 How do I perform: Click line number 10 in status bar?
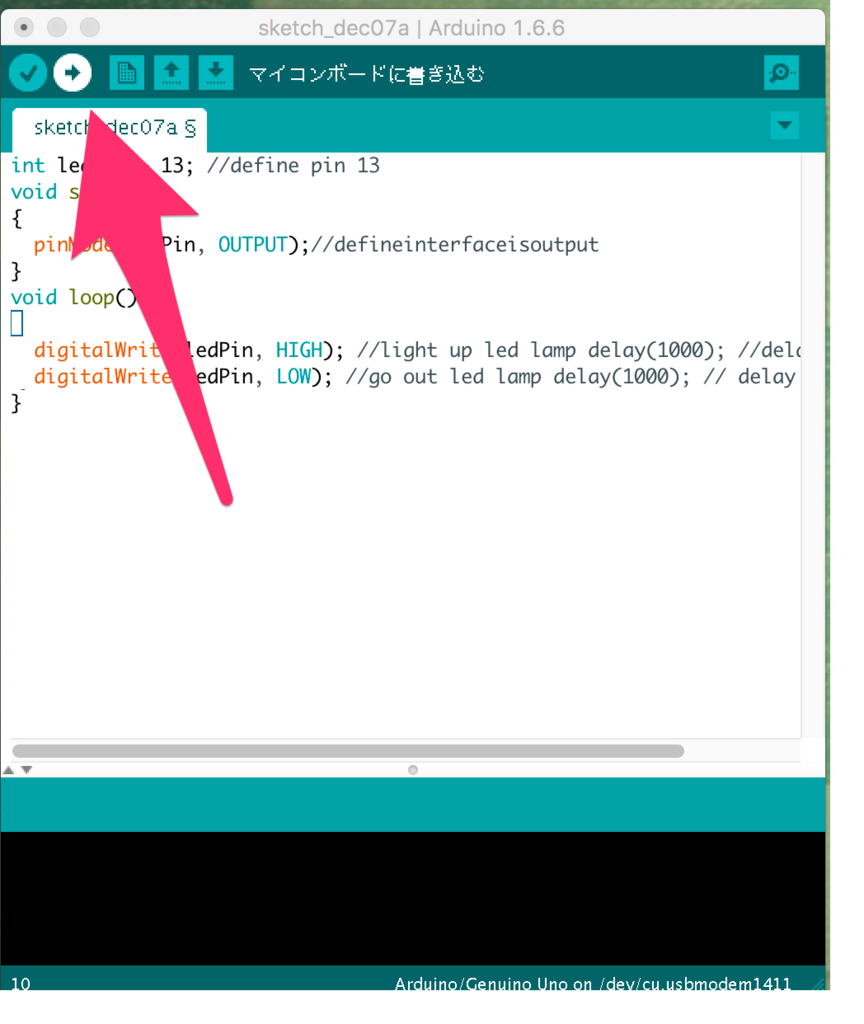[x=21, y=984]
